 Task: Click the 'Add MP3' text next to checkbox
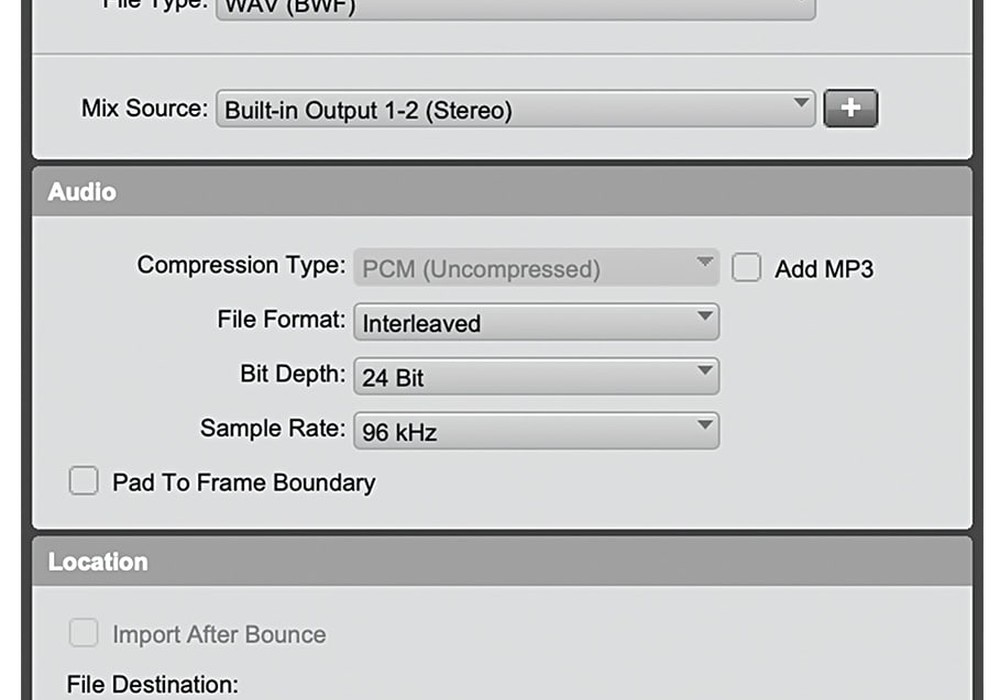click(x=823, y=268)
